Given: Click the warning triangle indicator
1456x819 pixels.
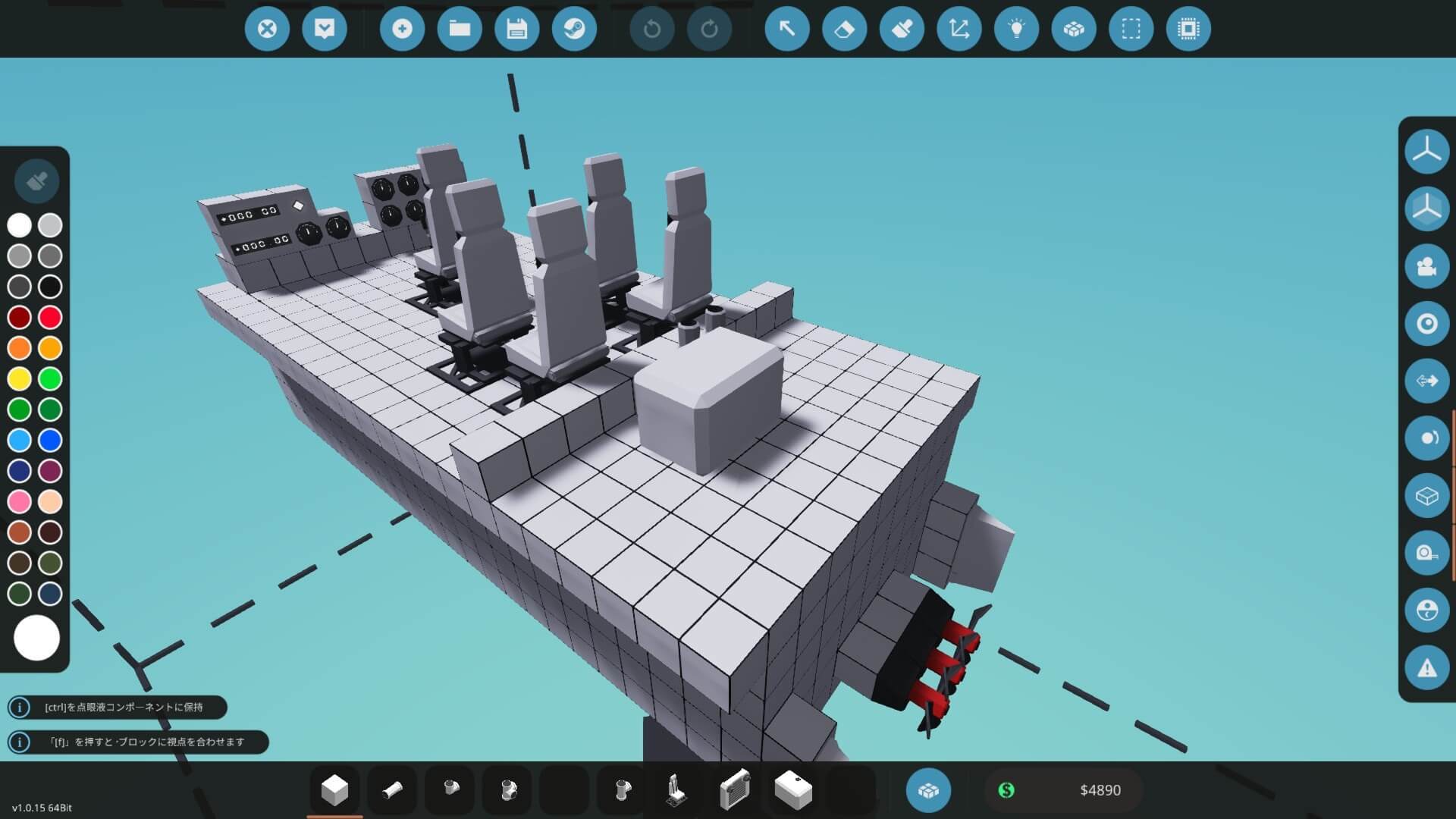Looking at the screenshot, I should 1426,667.
